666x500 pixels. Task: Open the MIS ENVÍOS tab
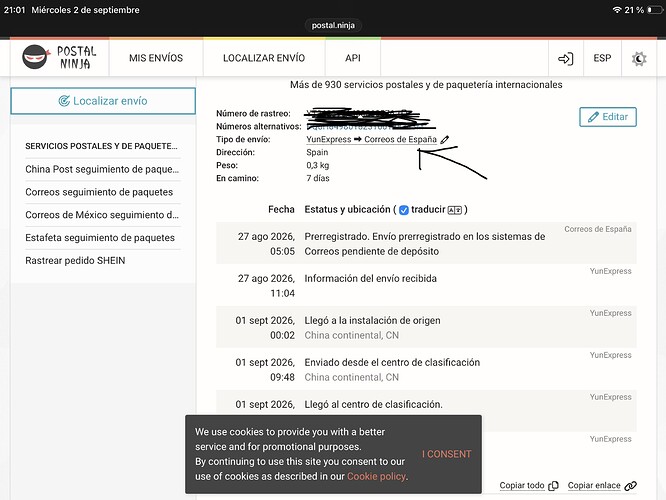(156, 58)
